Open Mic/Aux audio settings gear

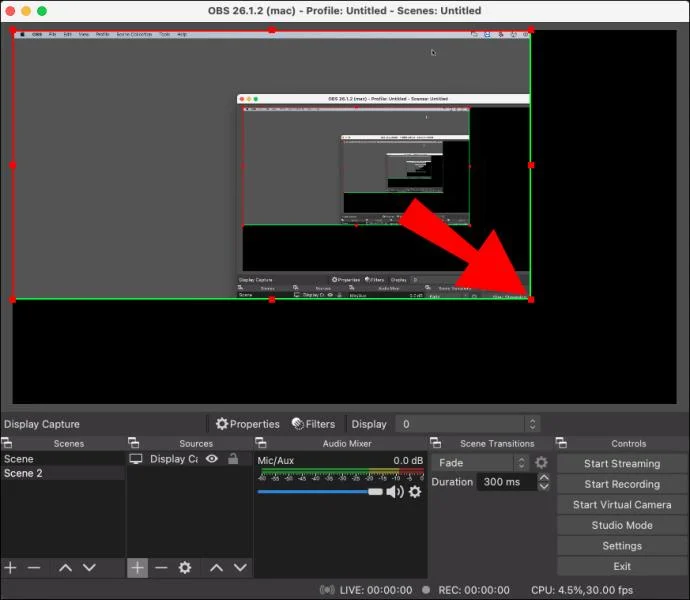(x=415, y=491)
